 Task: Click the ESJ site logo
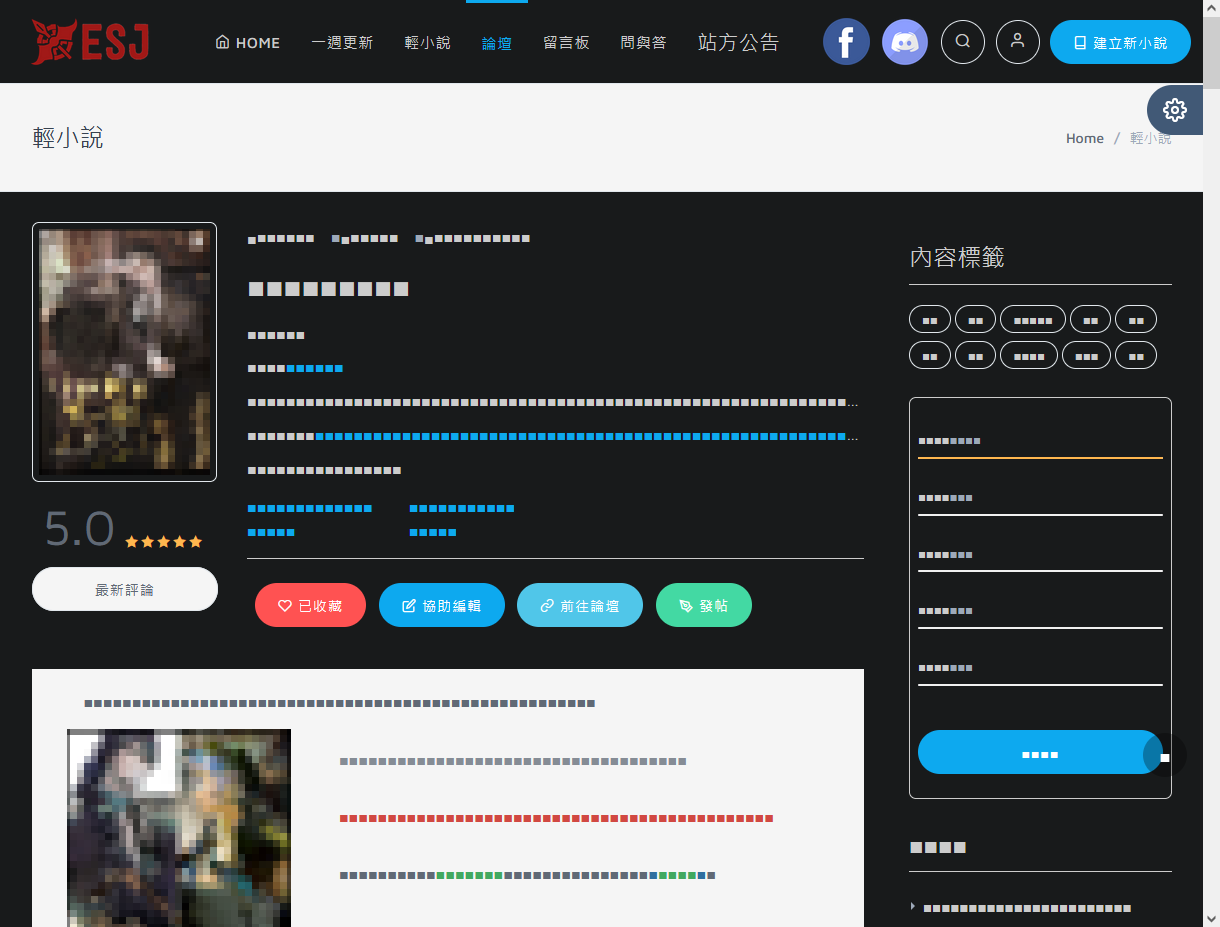(90, 42)
